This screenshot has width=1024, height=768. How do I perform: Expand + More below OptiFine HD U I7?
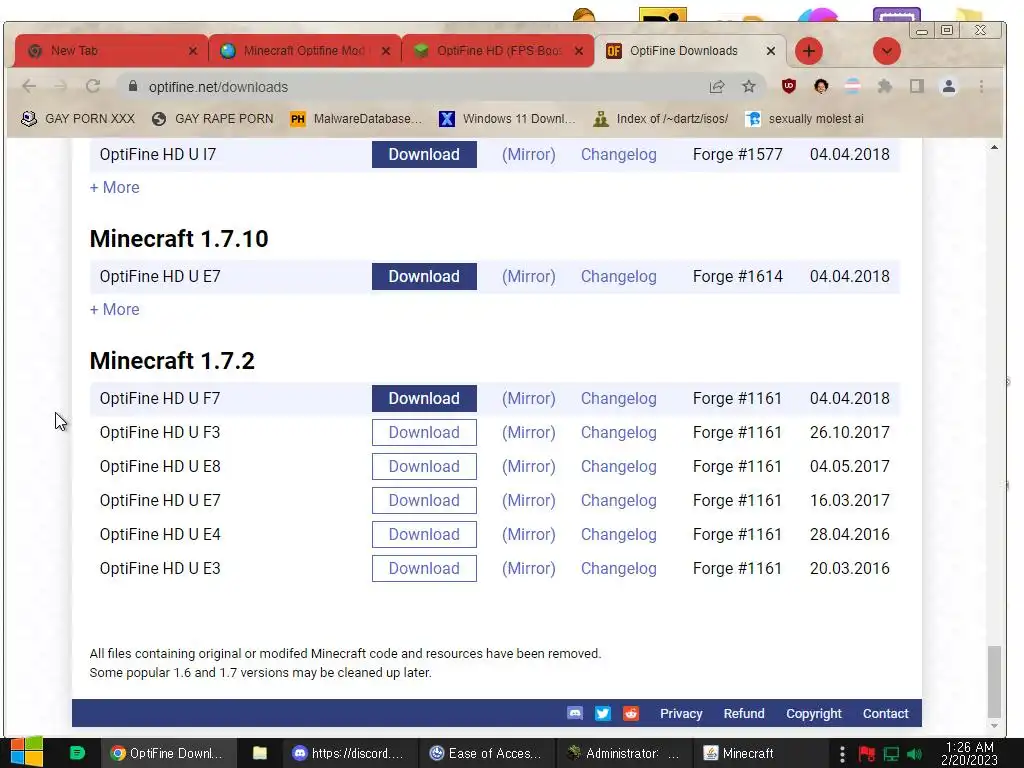click(x=114, y=187)
